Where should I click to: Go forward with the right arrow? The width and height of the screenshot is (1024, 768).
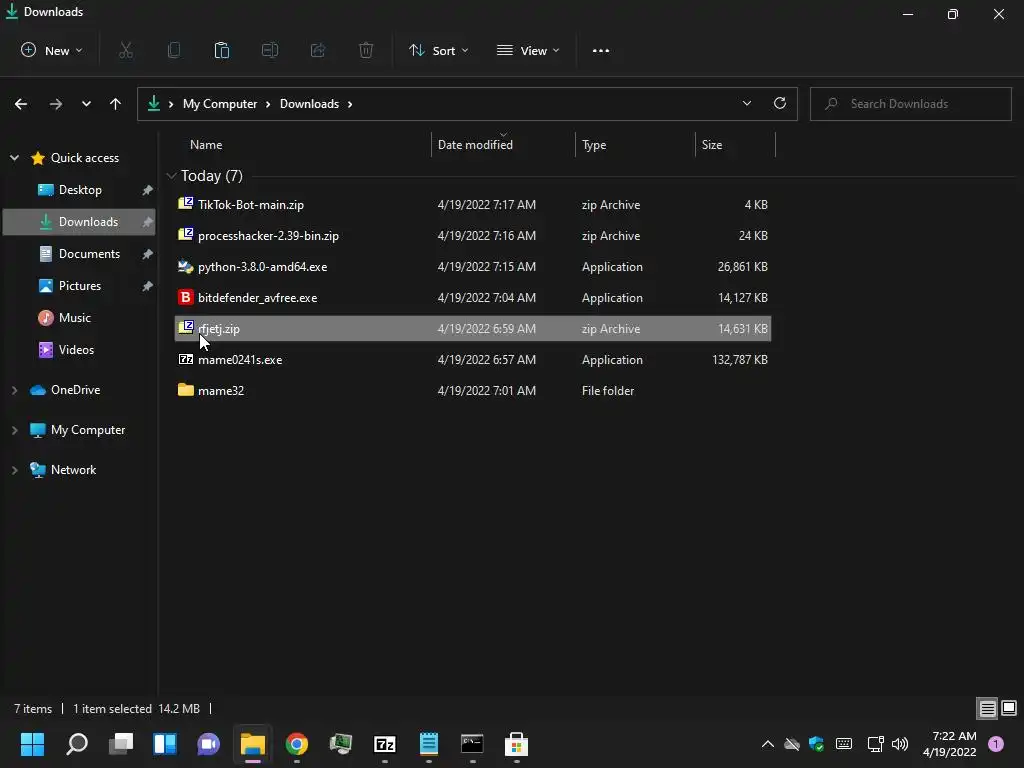coord(56,104)
